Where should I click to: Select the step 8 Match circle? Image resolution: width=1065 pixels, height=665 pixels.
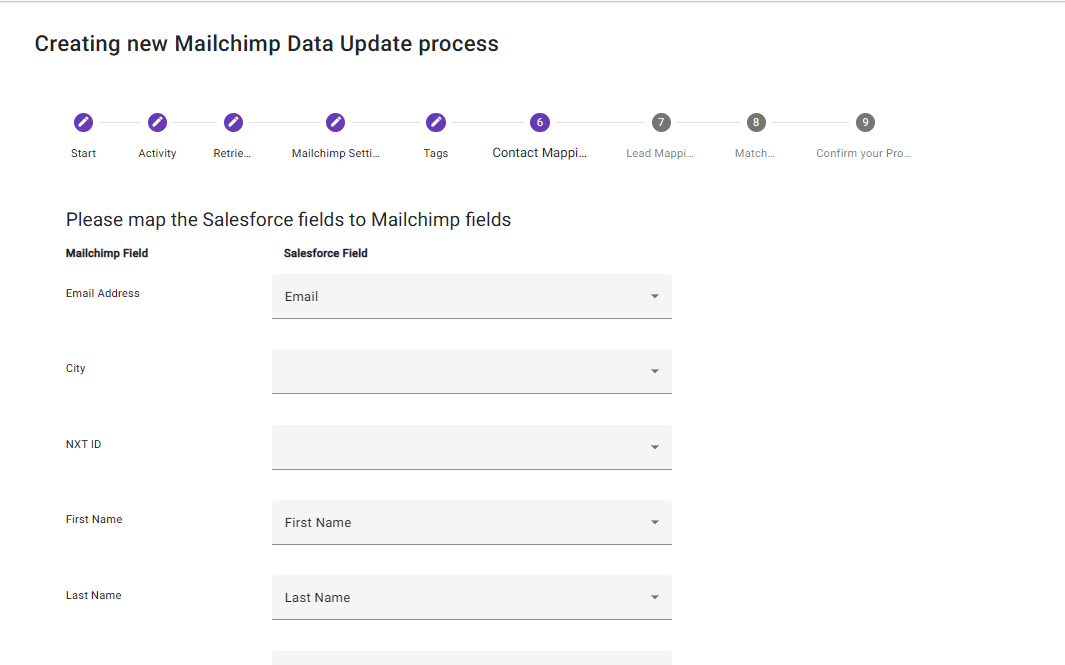[756, 122]
